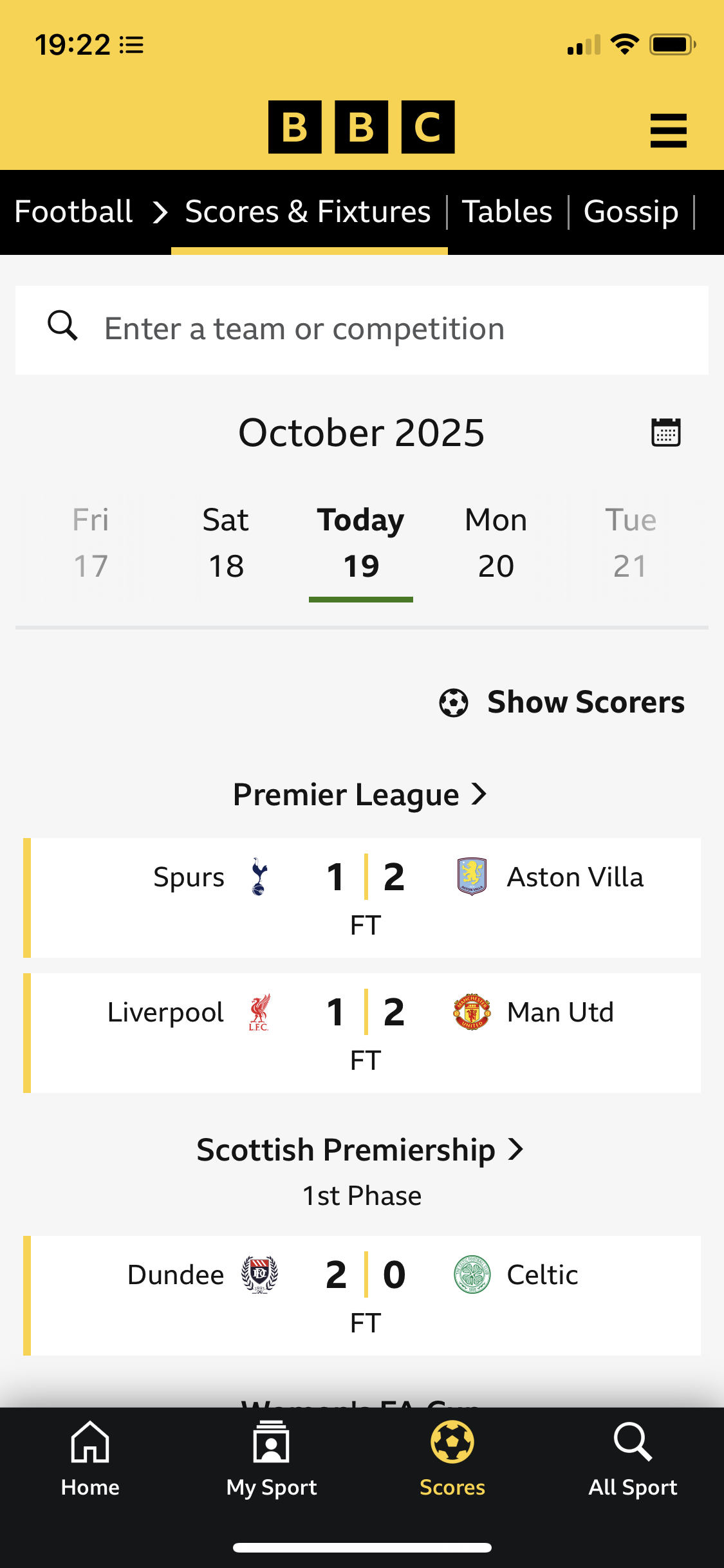
Task: Expand the Premier League section
Action: point(360,795)
